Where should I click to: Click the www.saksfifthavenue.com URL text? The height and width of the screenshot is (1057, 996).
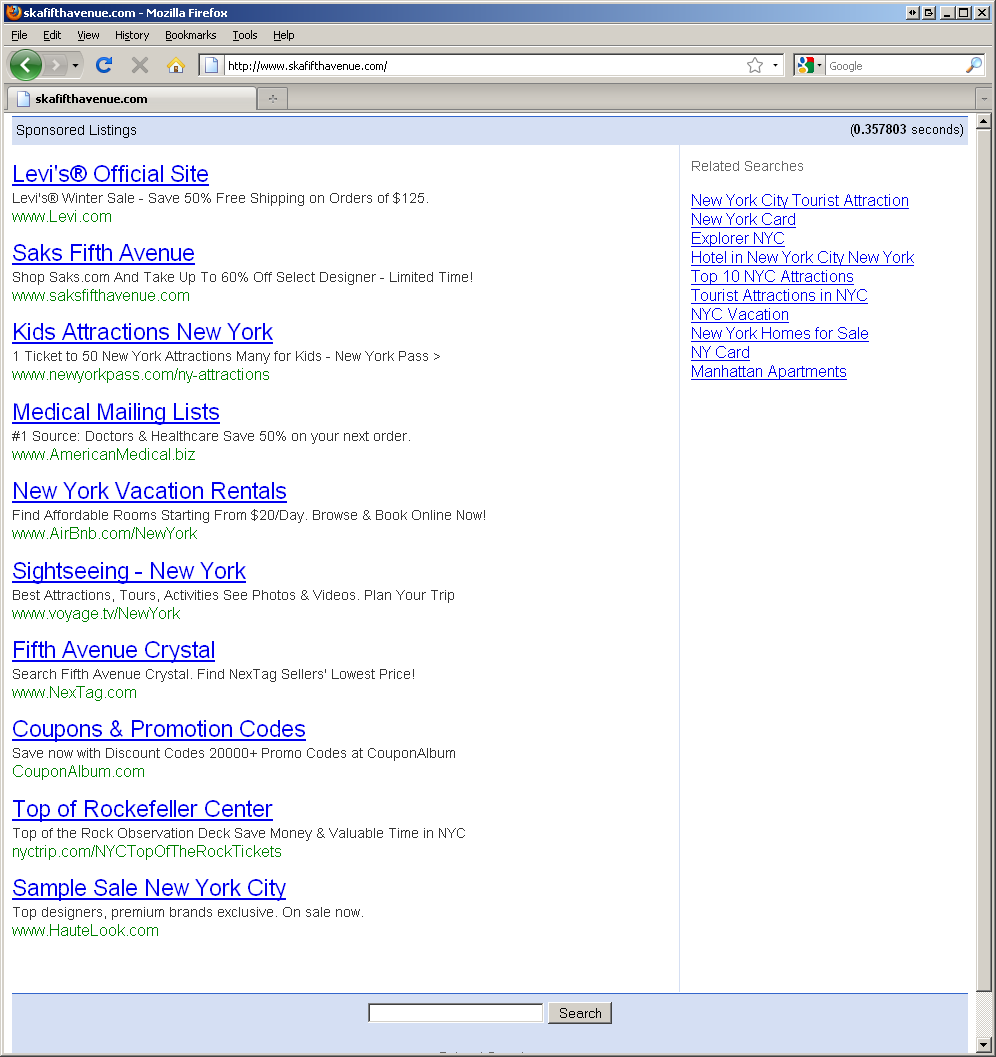(101, 295)
